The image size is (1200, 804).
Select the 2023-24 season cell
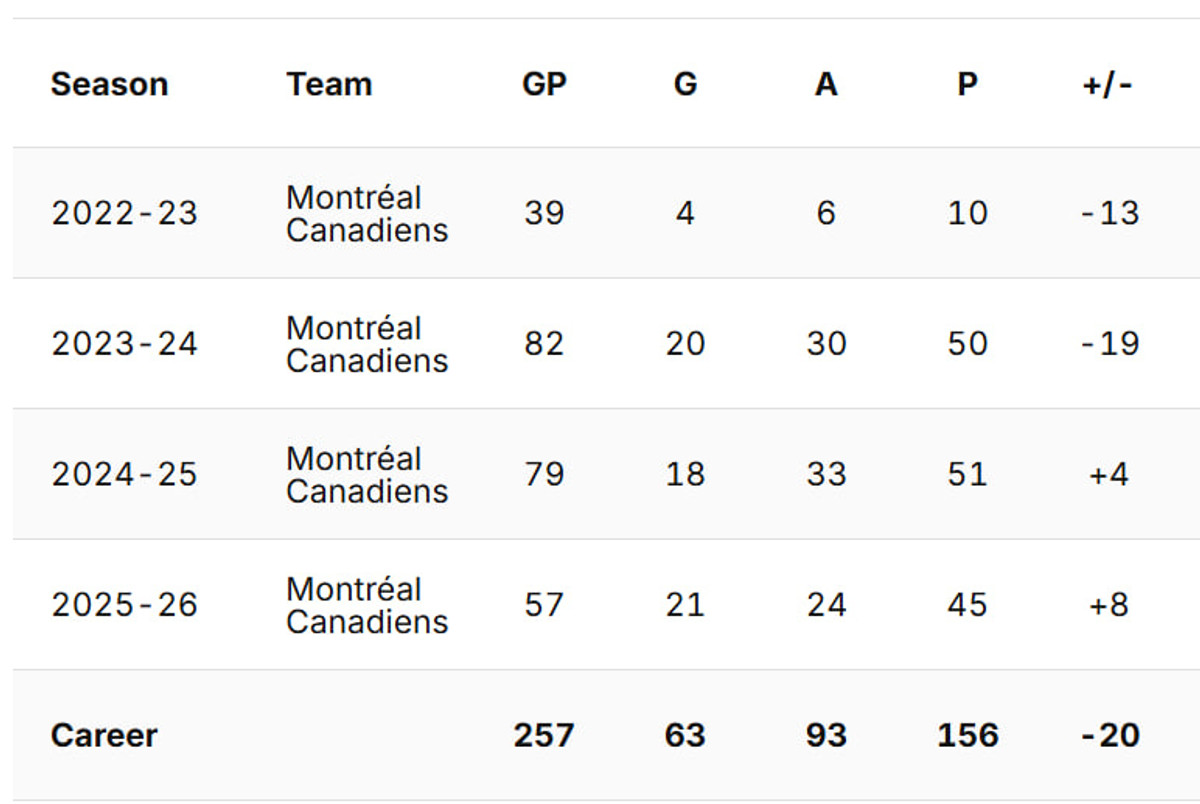(125, 344)
